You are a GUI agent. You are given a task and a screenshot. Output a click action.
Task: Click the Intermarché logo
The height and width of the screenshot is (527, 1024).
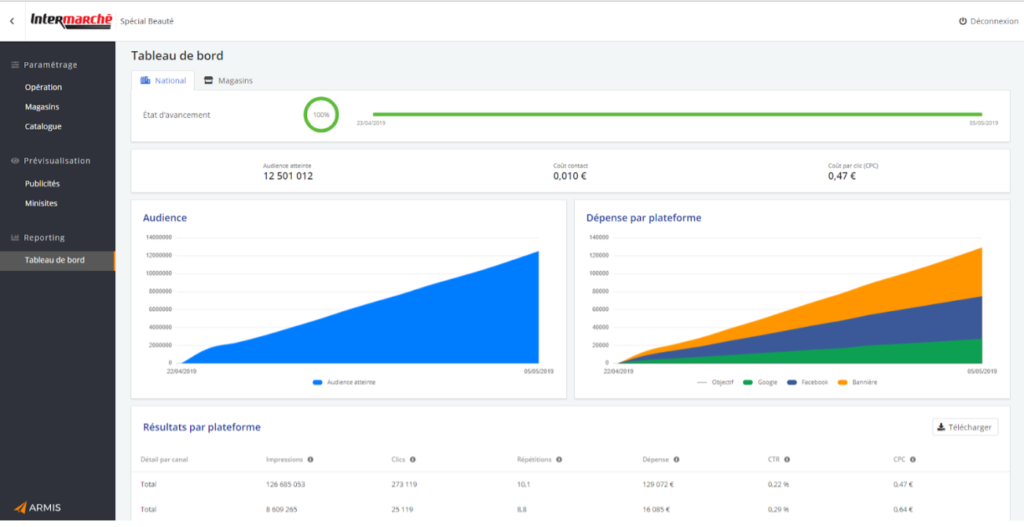[70, 20]
